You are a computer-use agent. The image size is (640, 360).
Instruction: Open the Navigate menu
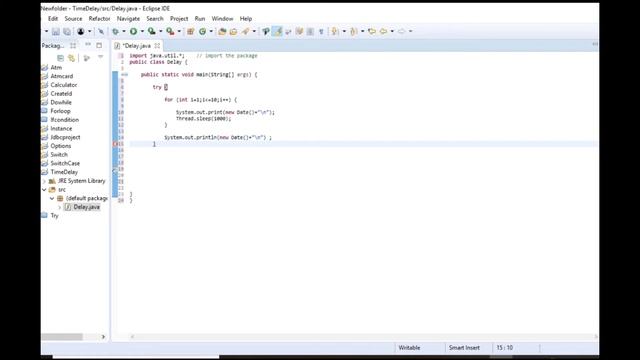[x=128, y=19]
